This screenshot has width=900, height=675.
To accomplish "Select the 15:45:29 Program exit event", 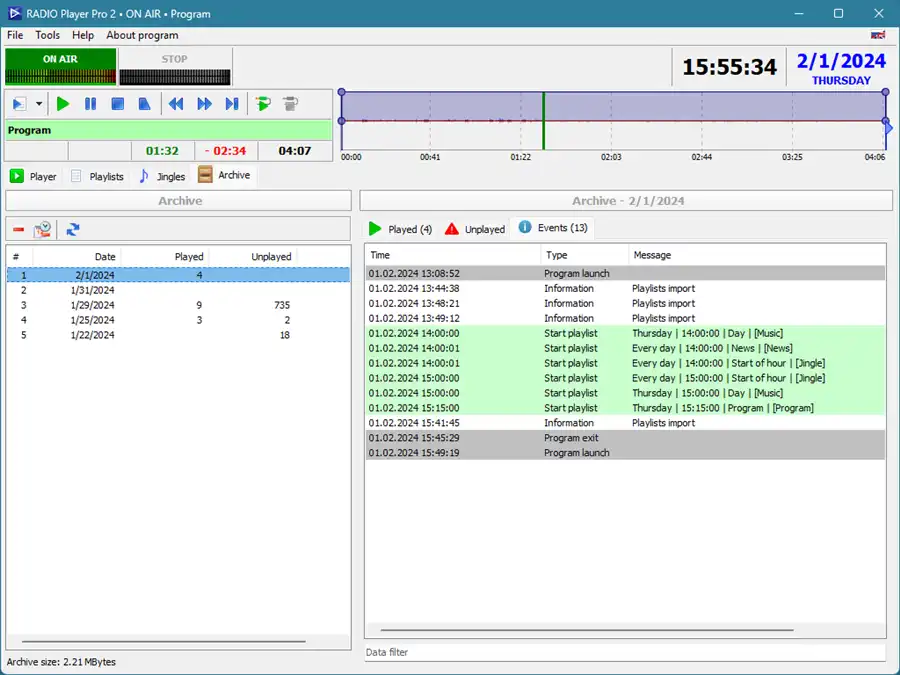I will (626, 437).
